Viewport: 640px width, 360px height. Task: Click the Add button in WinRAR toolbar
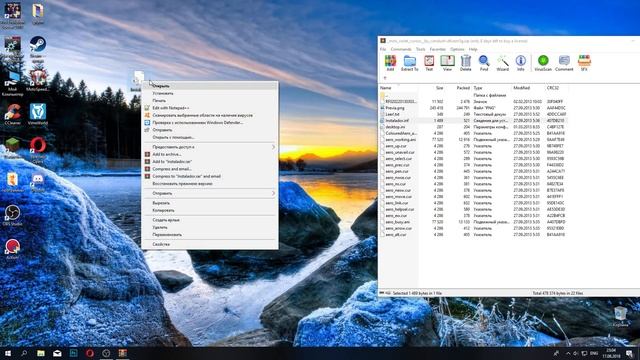[x=390, y=63]
